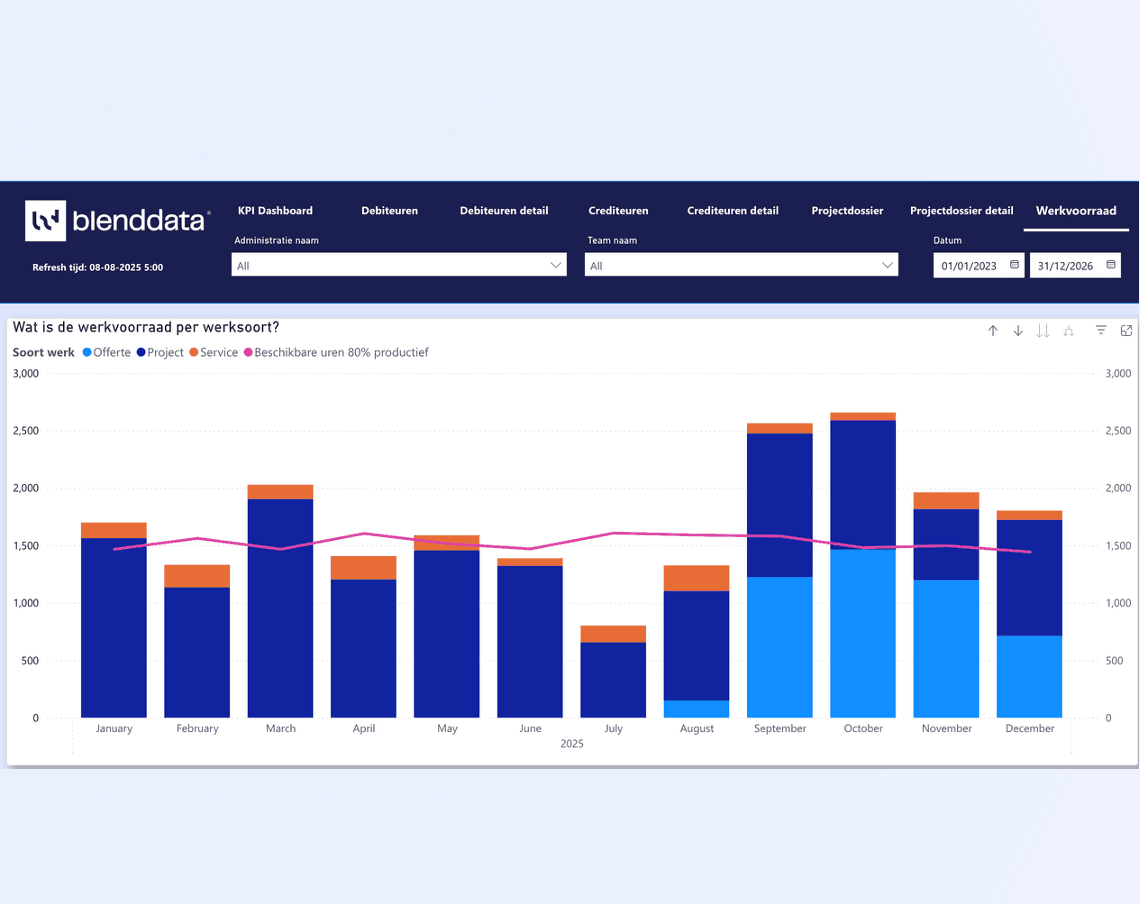Image resolution: width=1140 pixels, height=904 pixels.
Task: Click the expand hierarchy fork icon
Action: (1068, 331)
